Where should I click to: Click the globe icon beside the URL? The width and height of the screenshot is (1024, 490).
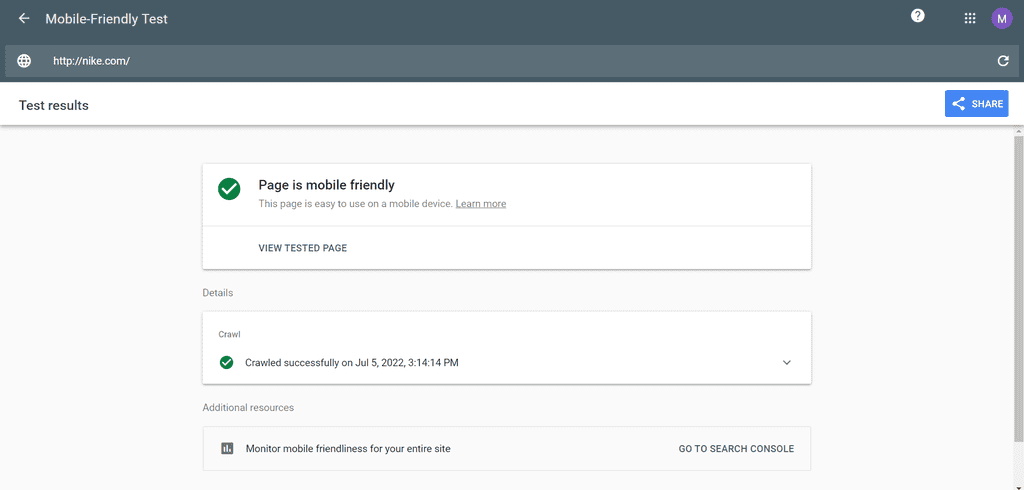tap(24, 61)
